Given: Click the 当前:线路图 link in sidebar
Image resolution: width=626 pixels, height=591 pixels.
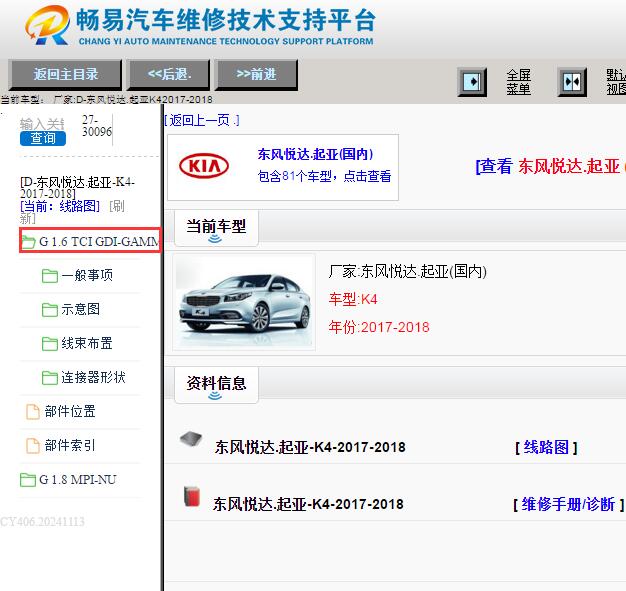Looking at the screenshot, I should 60,206.
